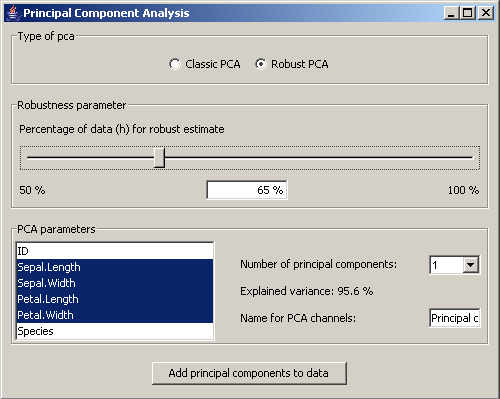The image size is (500, 399).
Task: Open the number of principal components dropdown arrow
Action: click(471, 265)
